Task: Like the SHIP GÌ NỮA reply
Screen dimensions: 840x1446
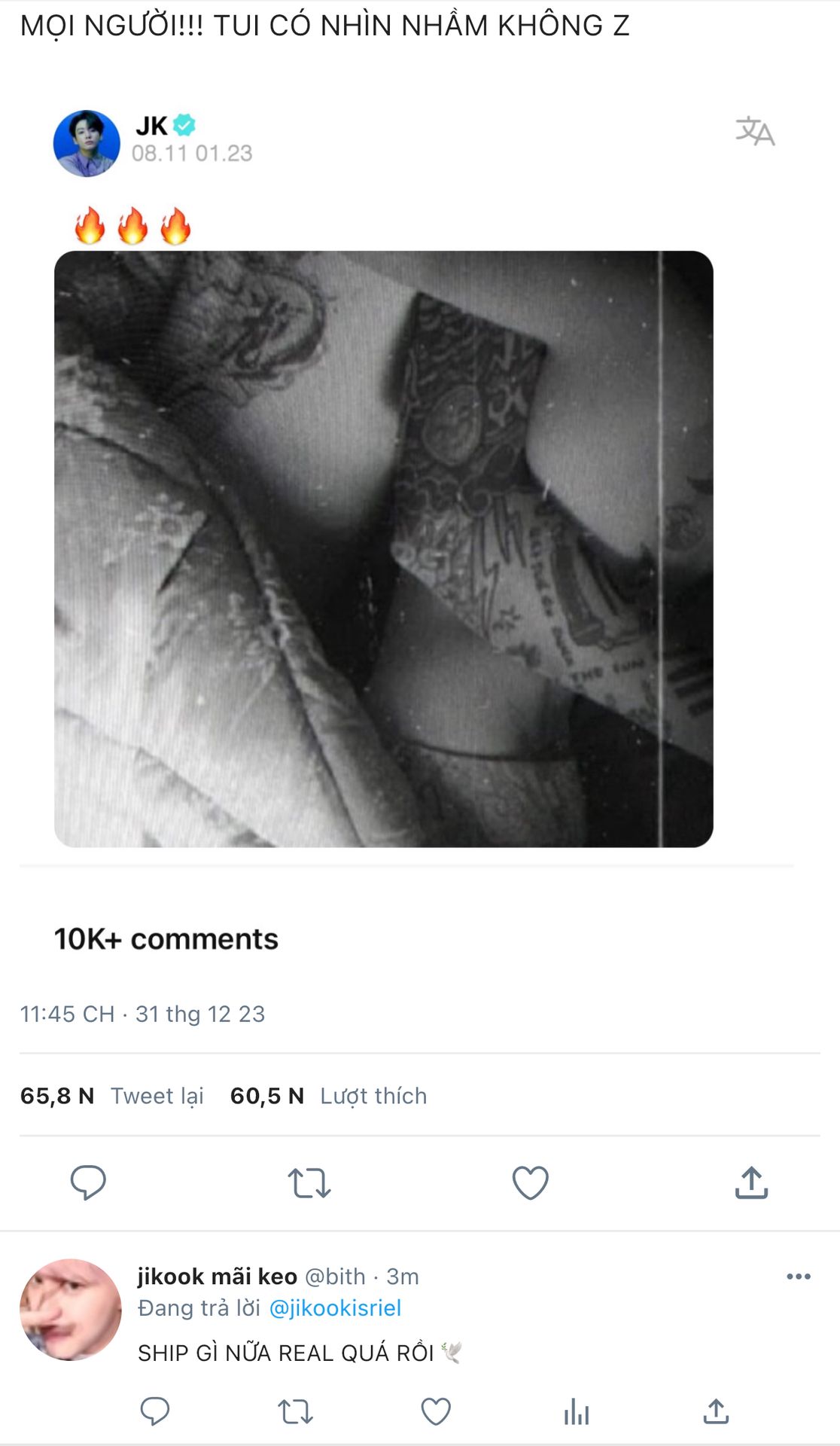Action: click(436, 1411)
